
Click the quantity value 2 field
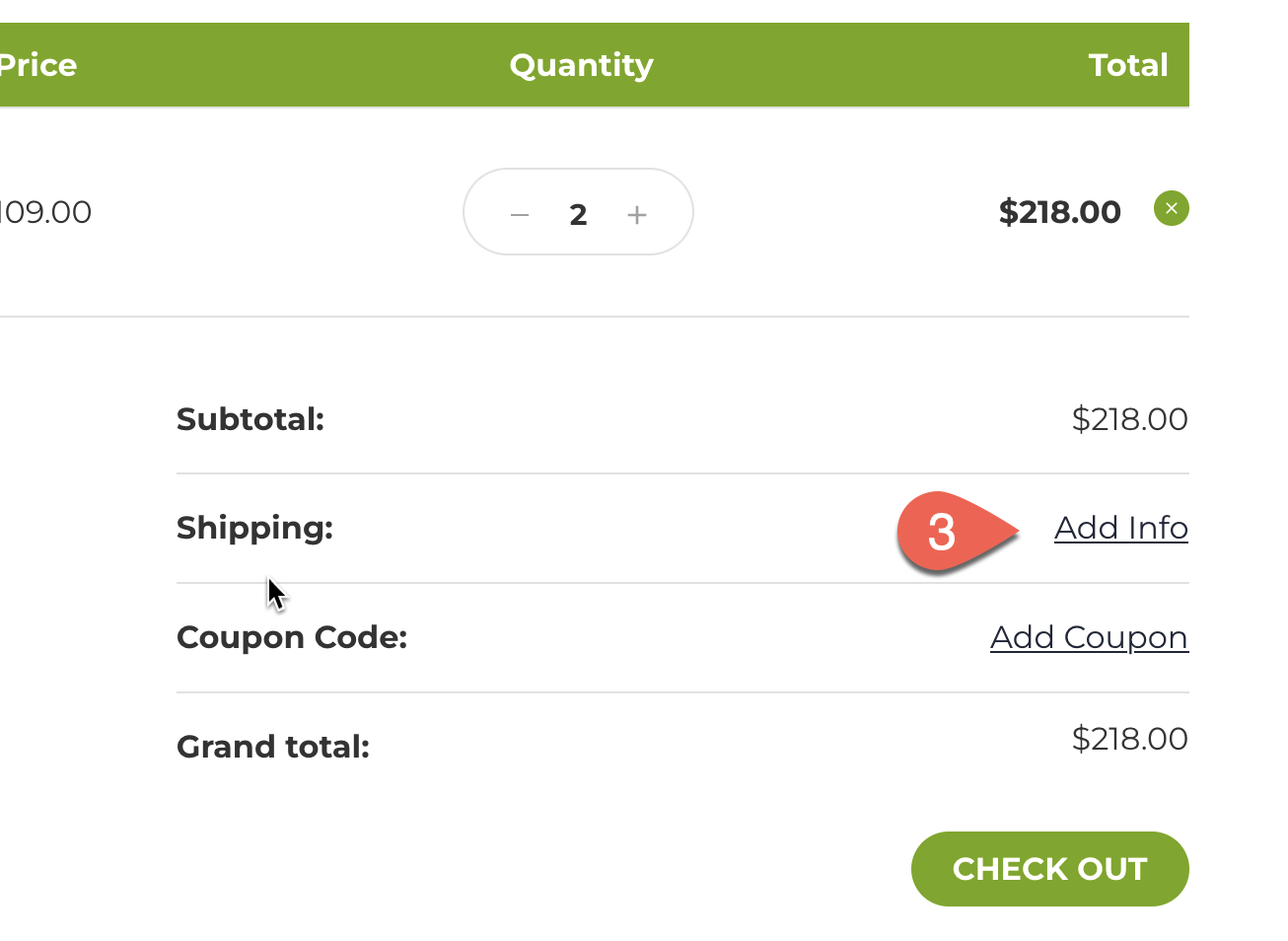(x=579, y=214)
